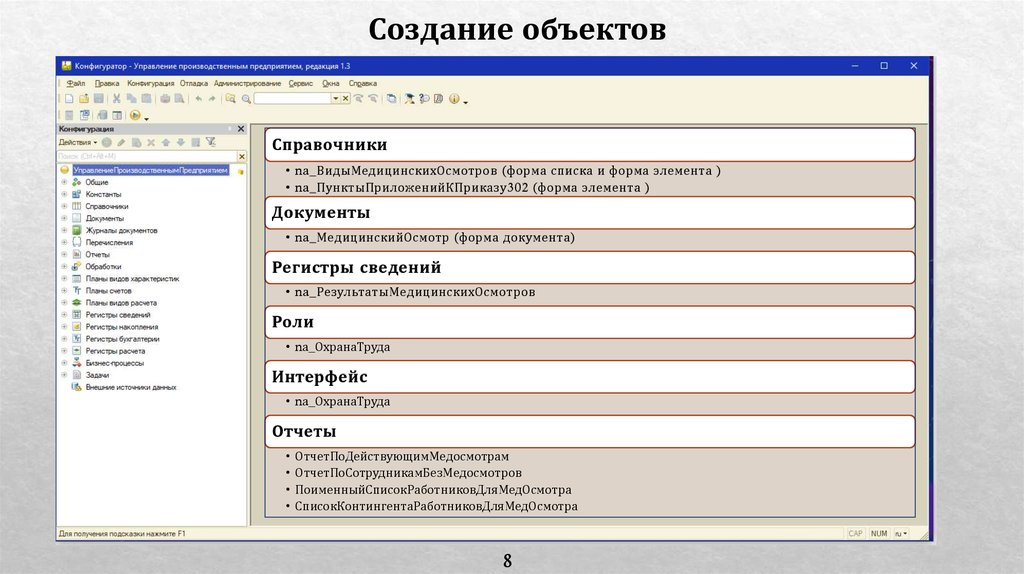This screenshot has width=1024, height=574.
Task: Click the Paste clipboard icon
Action: click(x=146, y=99)
